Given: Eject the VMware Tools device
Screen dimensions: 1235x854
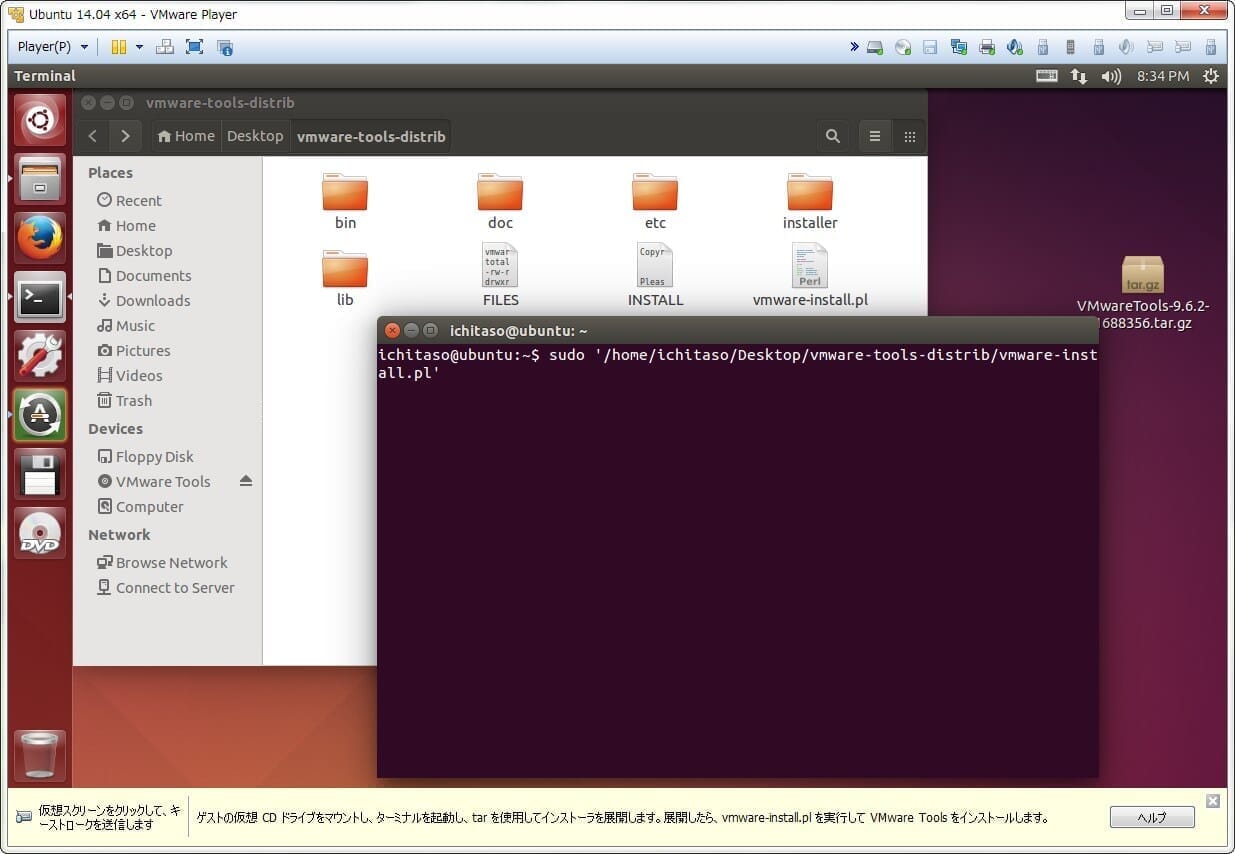Looking at the screenshot, I should pos(246,481).
